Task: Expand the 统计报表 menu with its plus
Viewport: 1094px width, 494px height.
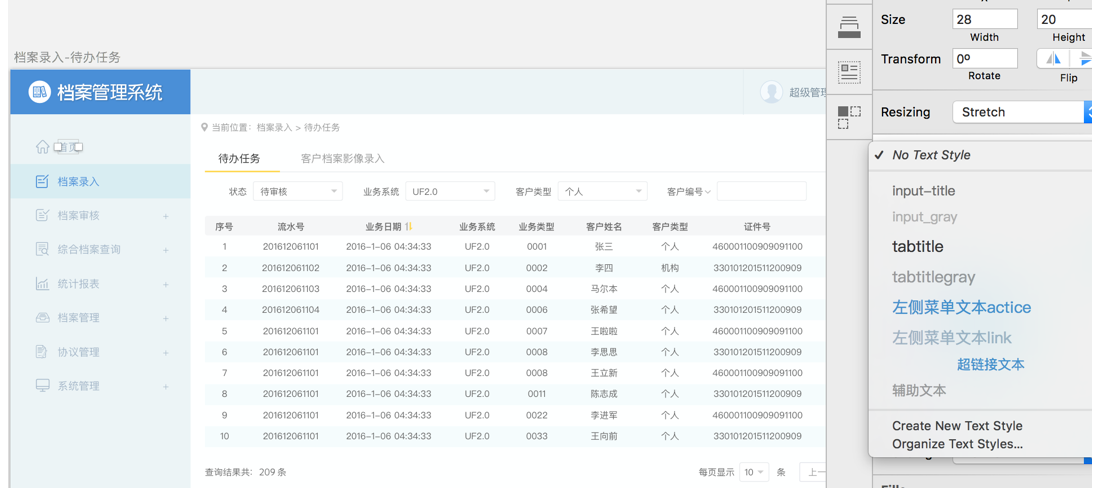Action: click(166, 284)
